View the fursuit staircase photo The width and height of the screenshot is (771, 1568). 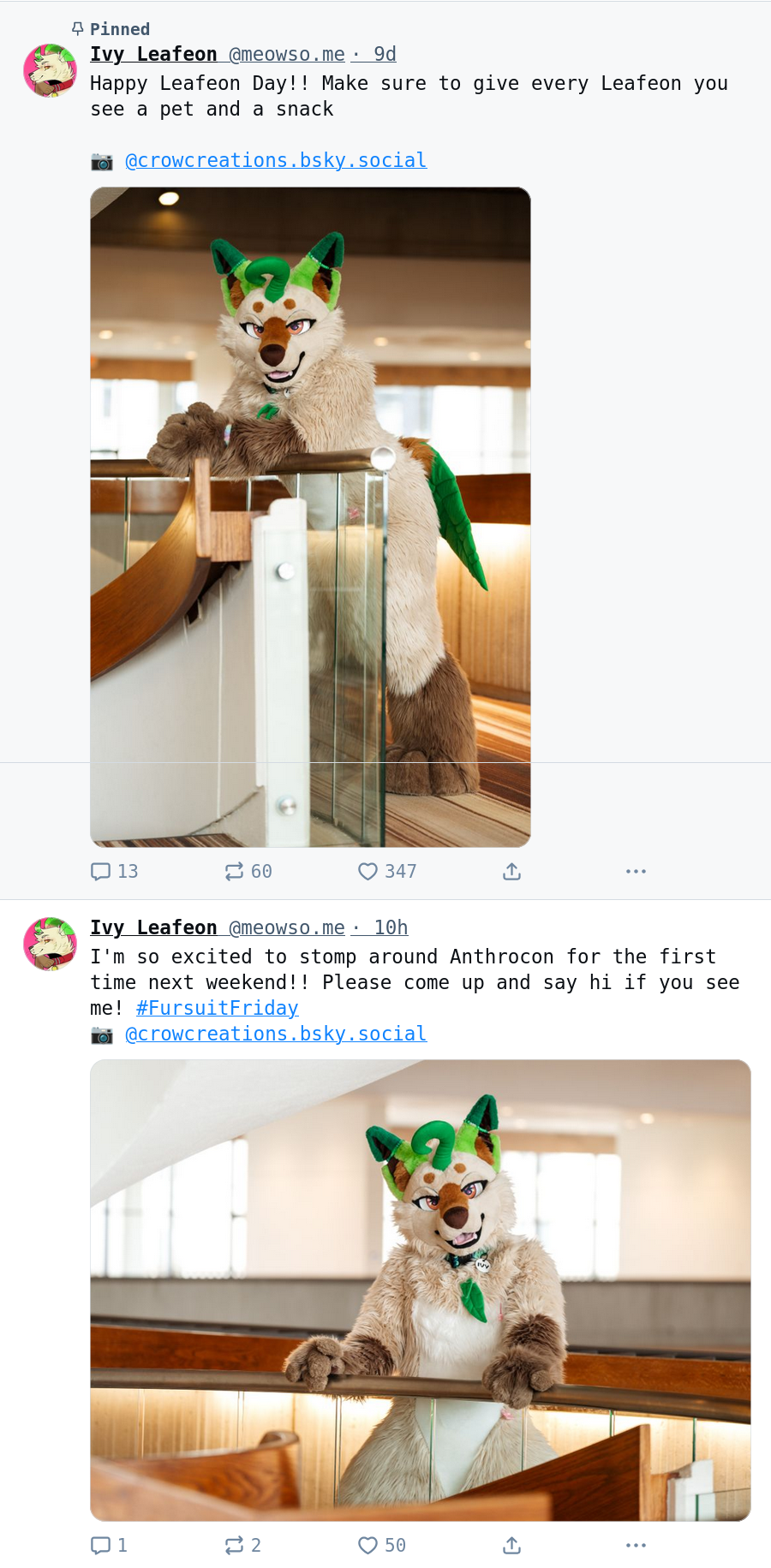click(310, 517)
